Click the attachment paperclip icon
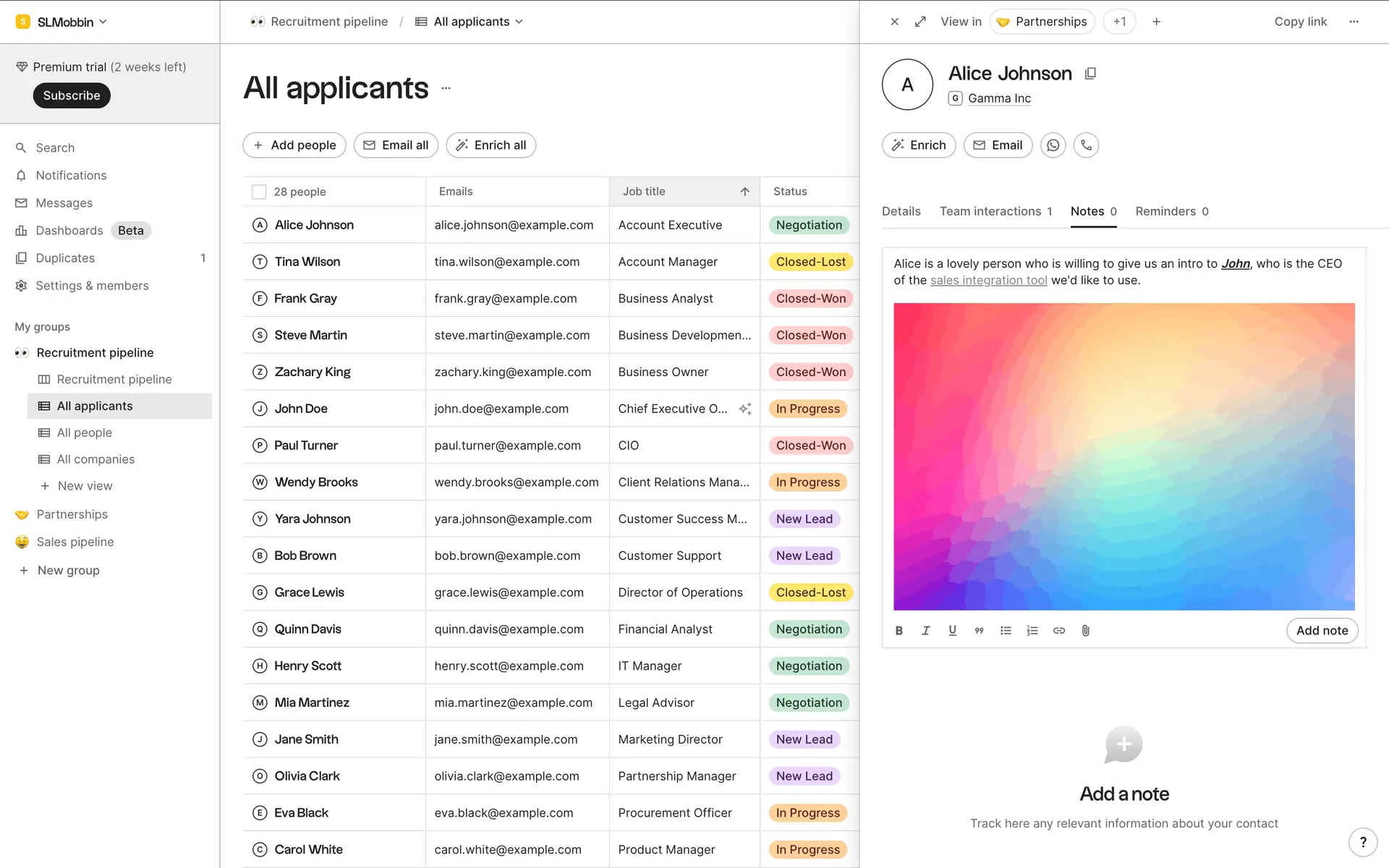 1086,631
